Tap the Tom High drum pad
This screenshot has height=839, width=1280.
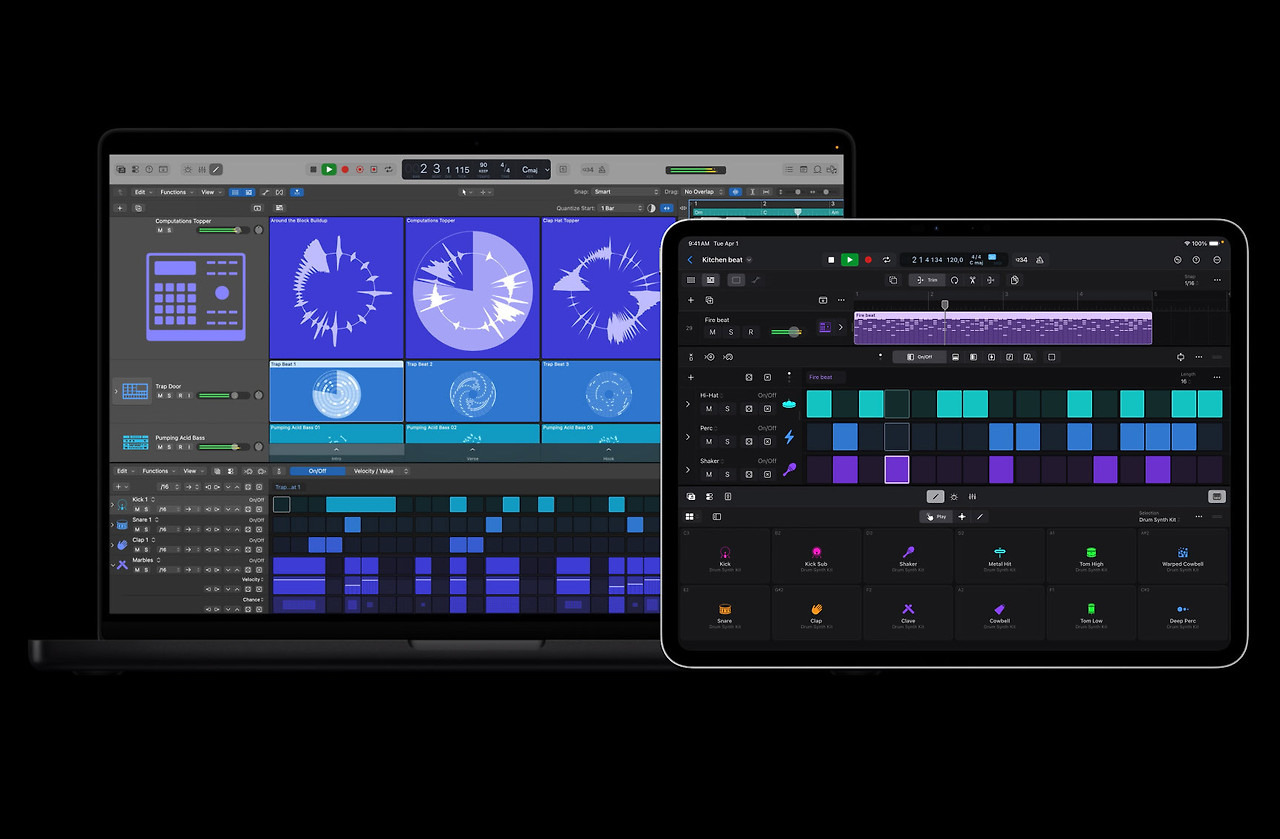(1091, 556)
